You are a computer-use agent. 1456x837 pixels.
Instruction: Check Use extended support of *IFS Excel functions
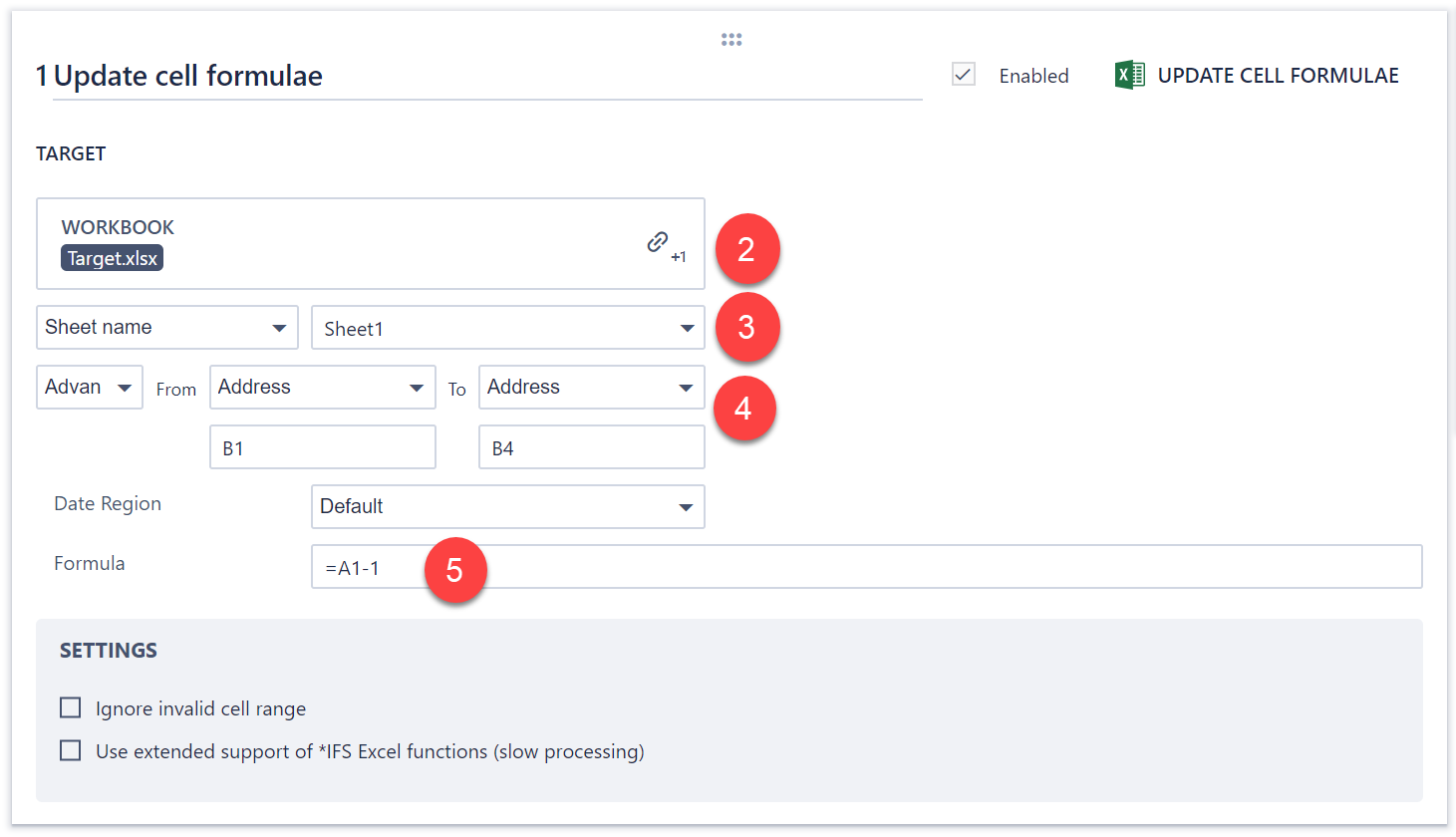click(71, 750)
